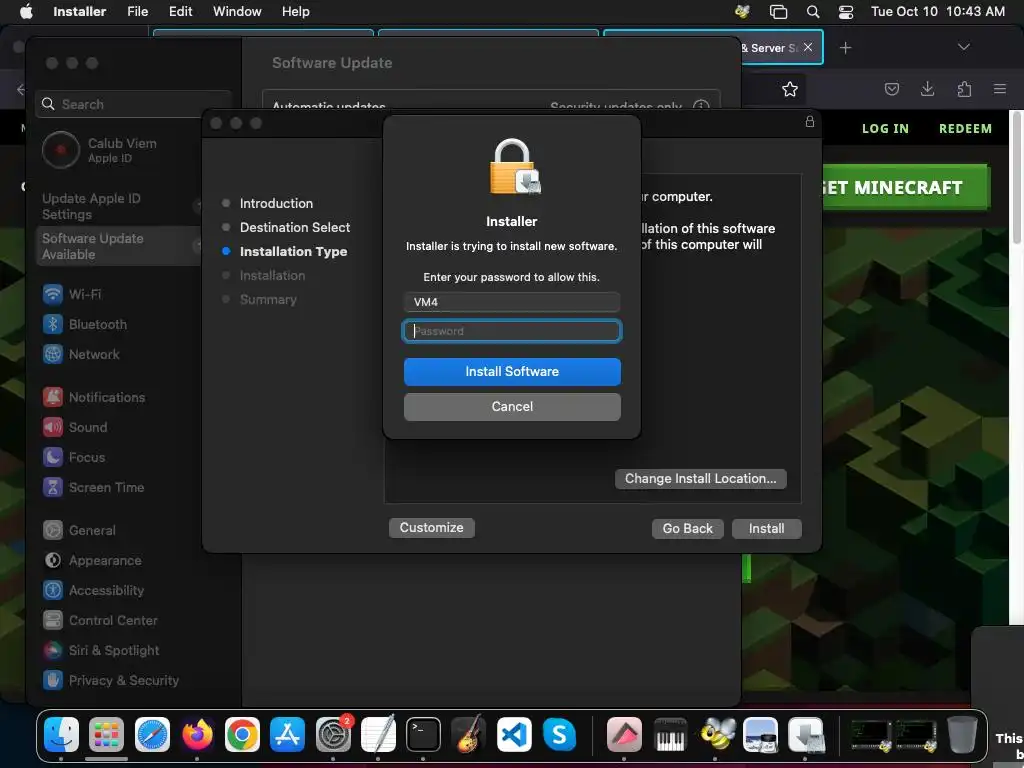
Task: Select Software Update Available in sidebar
Action: tap(118, 246)
